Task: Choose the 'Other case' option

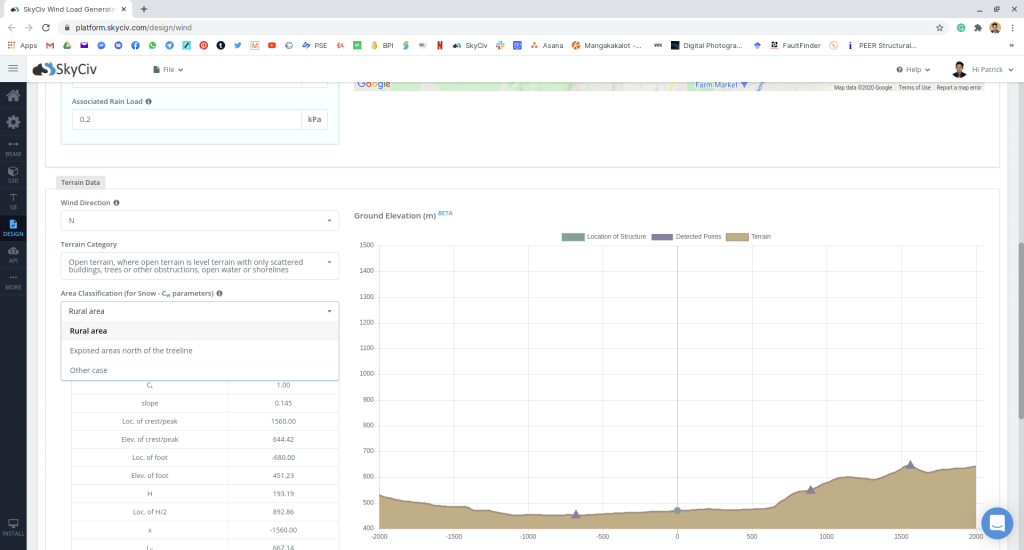Action: pyautogui.click(x=89, y=370)
